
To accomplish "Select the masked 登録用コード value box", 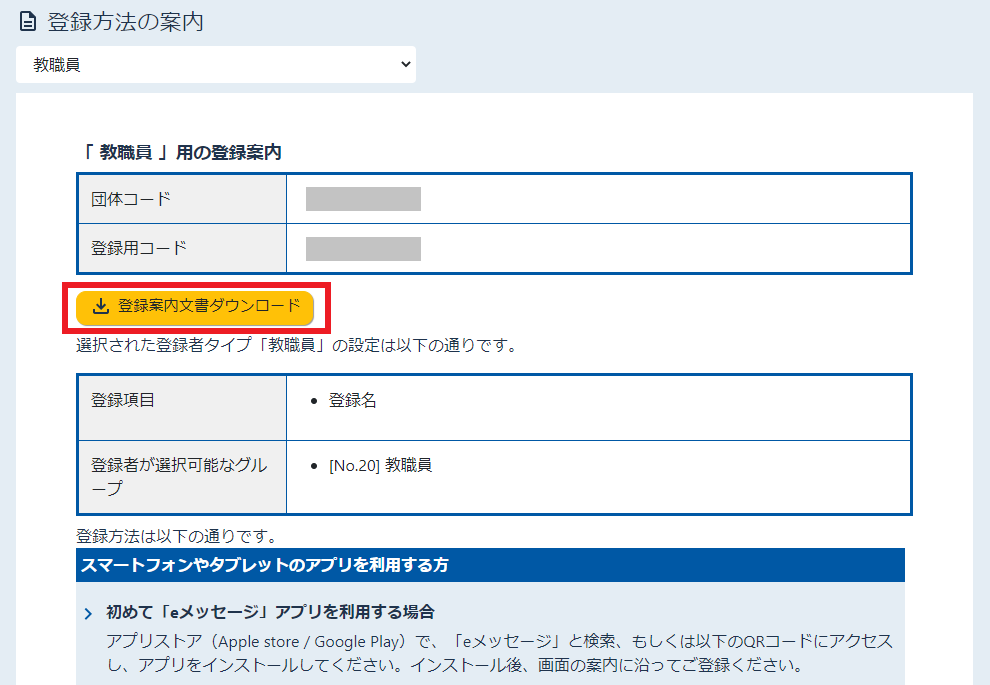I will 363,249.
